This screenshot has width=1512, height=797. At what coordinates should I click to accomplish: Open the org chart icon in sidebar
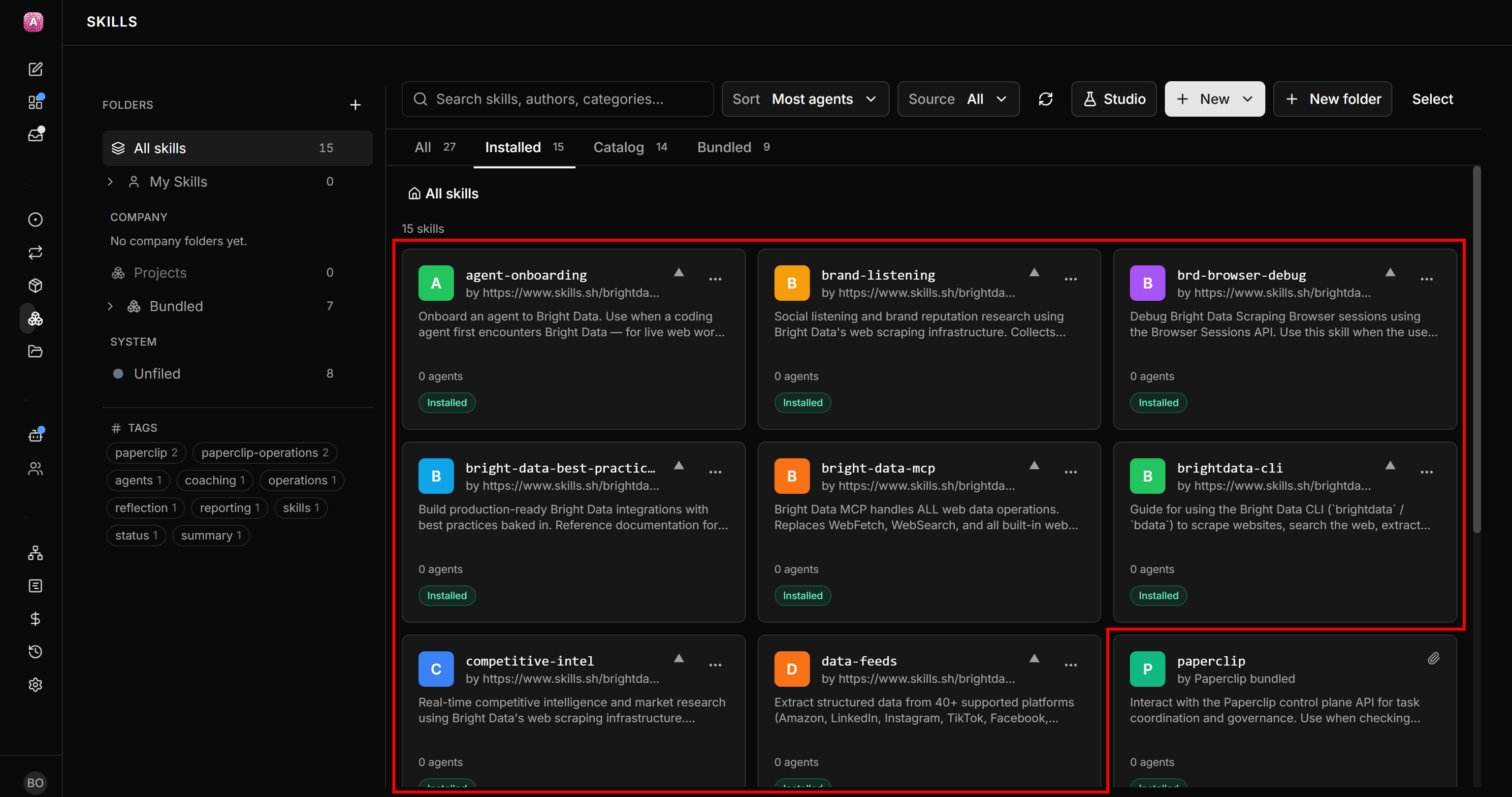click(35, 553)
